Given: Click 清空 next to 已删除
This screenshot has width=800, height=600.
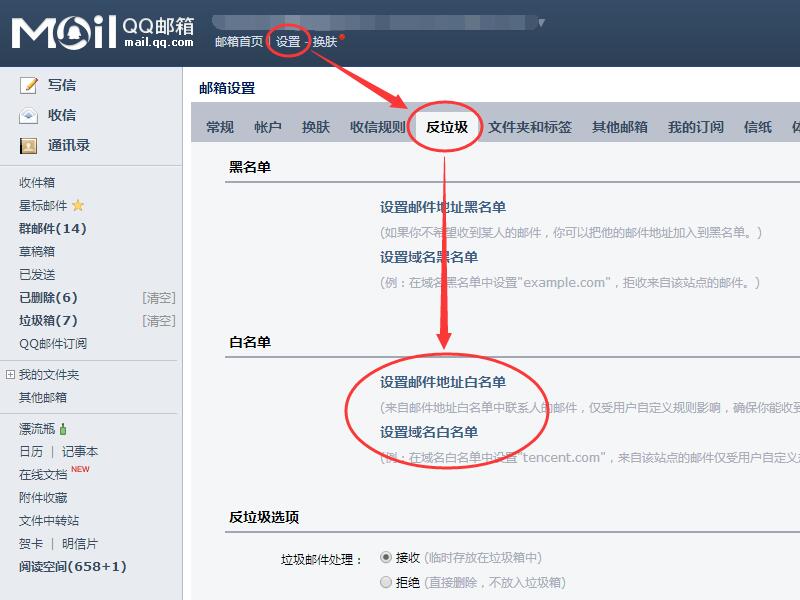Looking at the screenshot, I should (159, 297).
